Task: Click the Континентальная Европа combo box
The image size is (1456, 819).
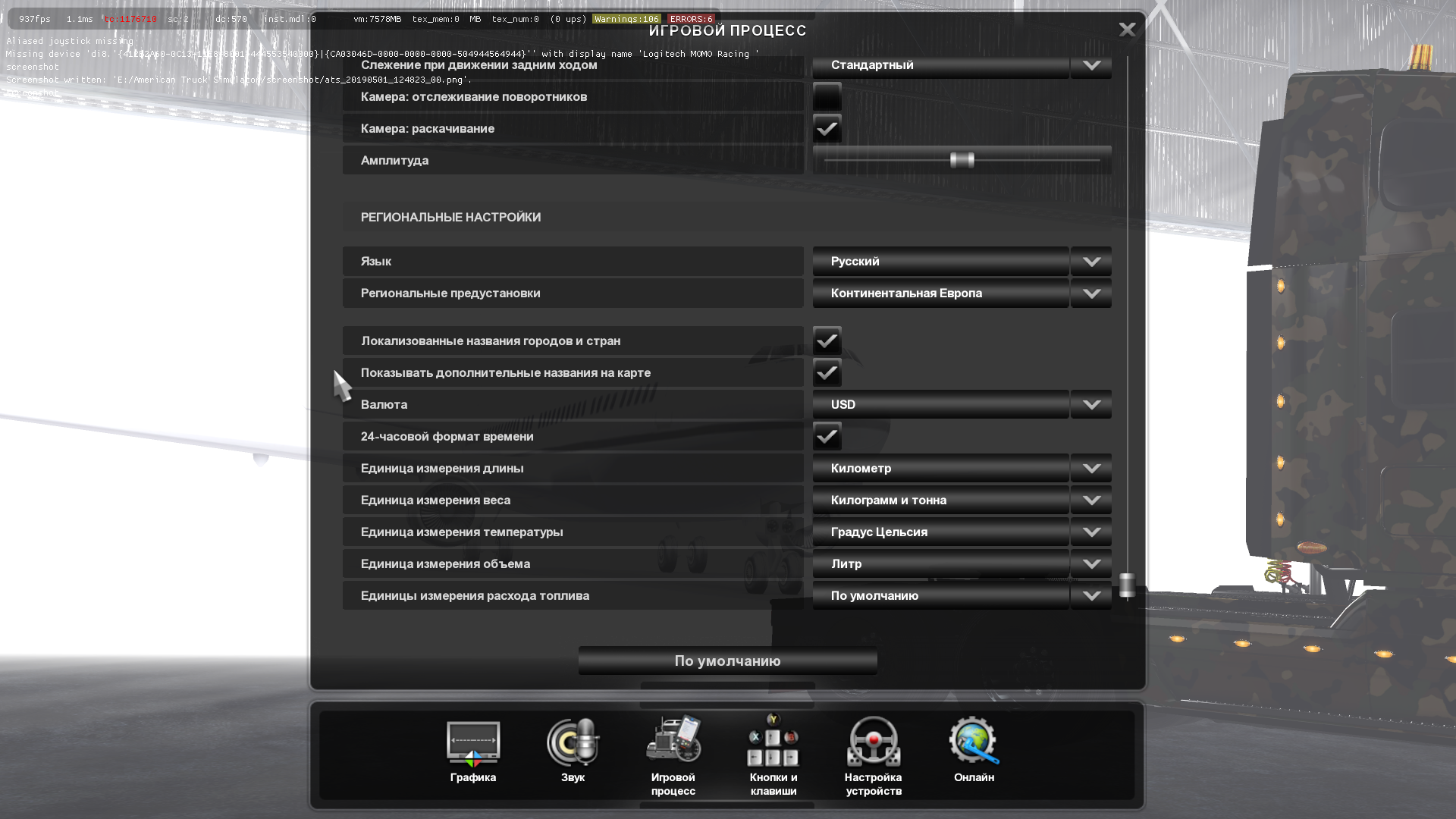Action: coord(940,293)
